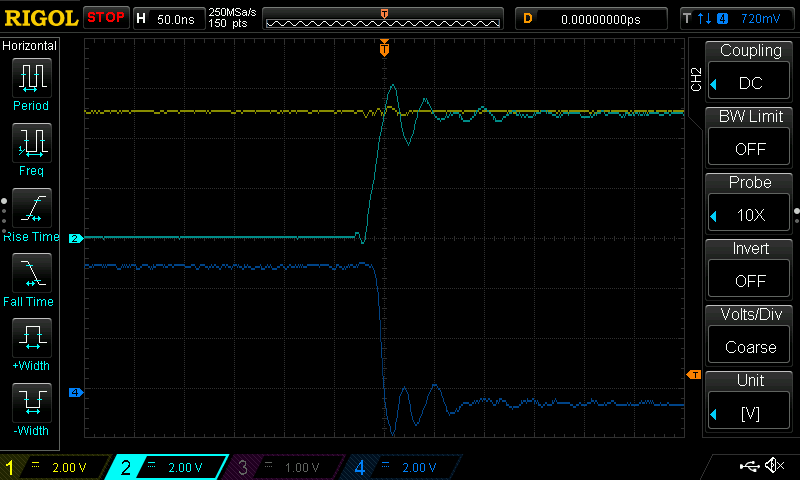Click the RIGOL logo
This screenshot has height=480, width=800.
[40, 18]
